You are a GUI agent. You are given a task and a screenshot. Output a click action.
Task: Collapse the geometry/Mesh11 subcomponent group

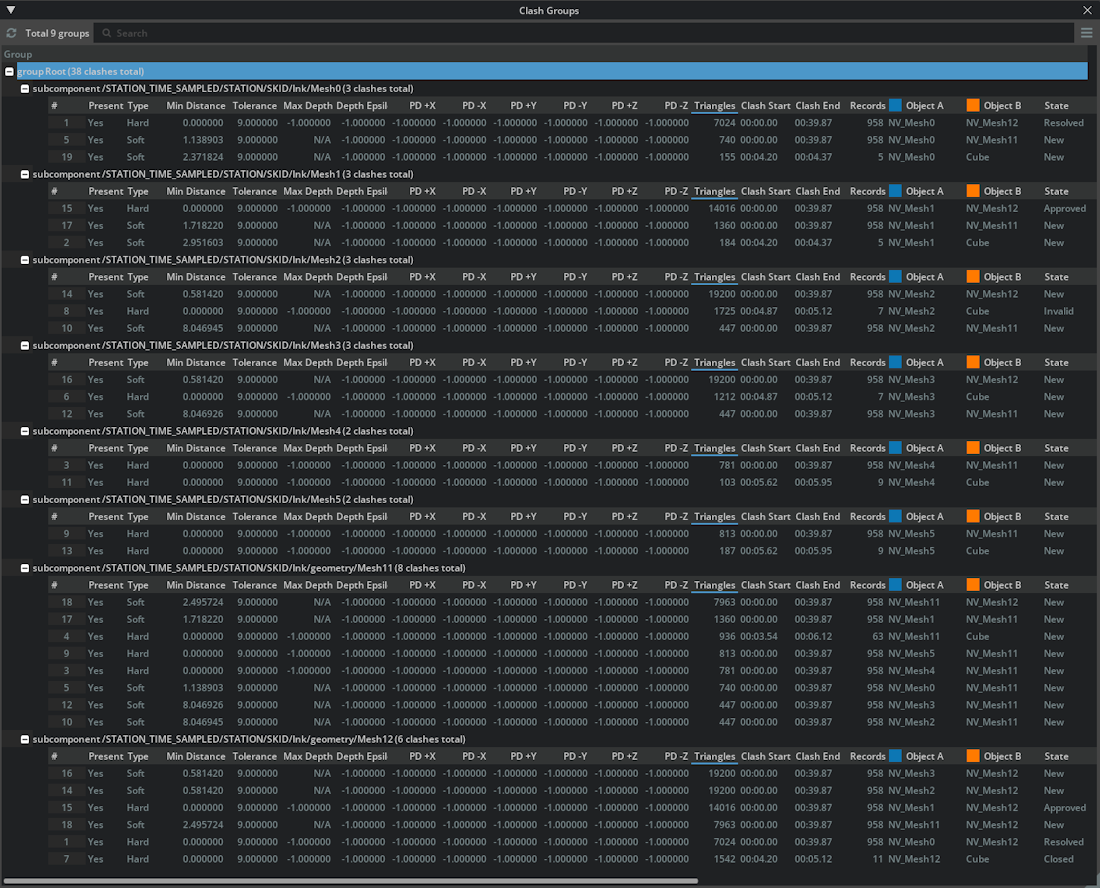click(x=26, y=568)
